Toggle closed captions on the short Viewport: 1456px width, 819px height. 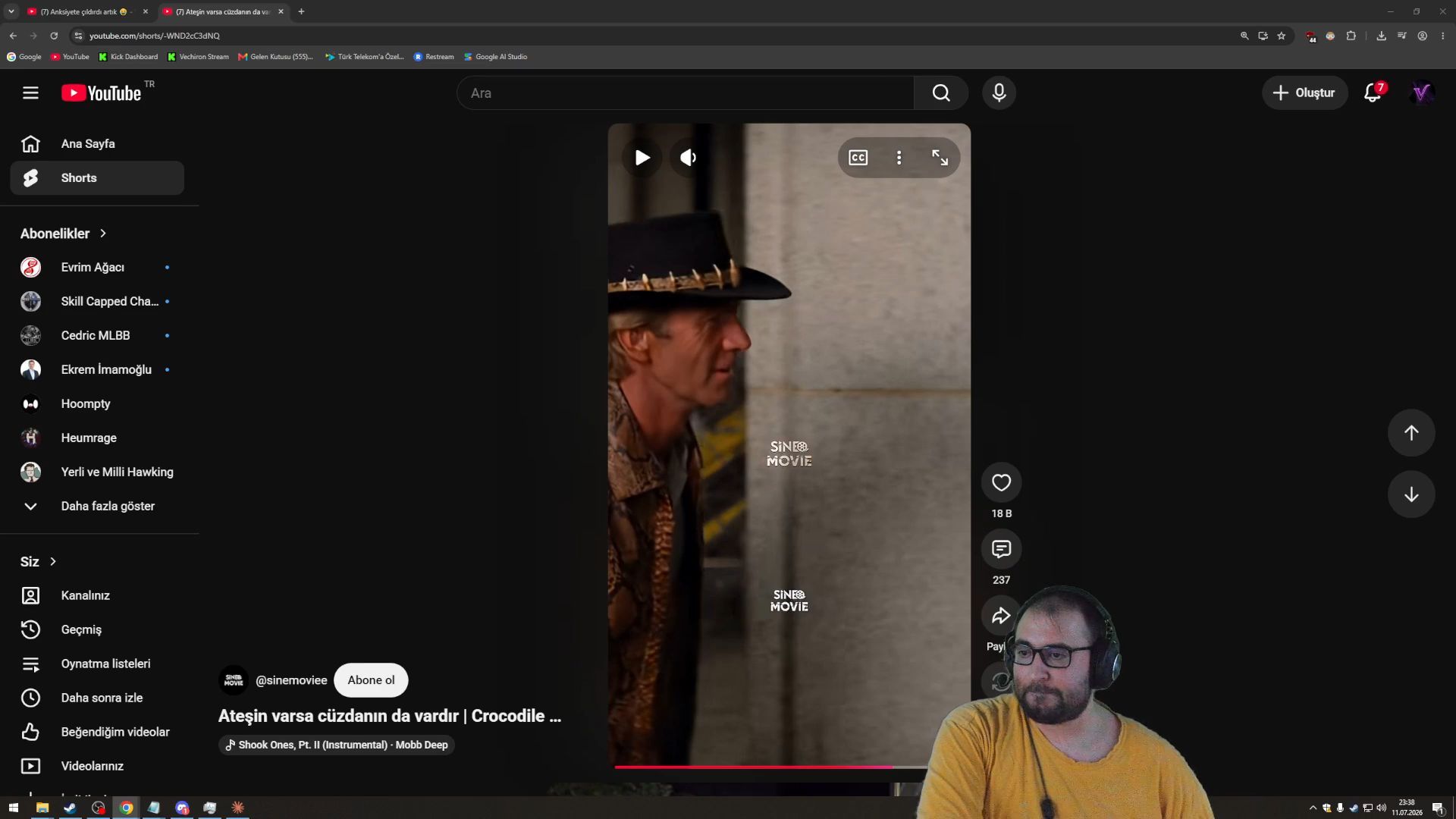click(x=858, y=158)
